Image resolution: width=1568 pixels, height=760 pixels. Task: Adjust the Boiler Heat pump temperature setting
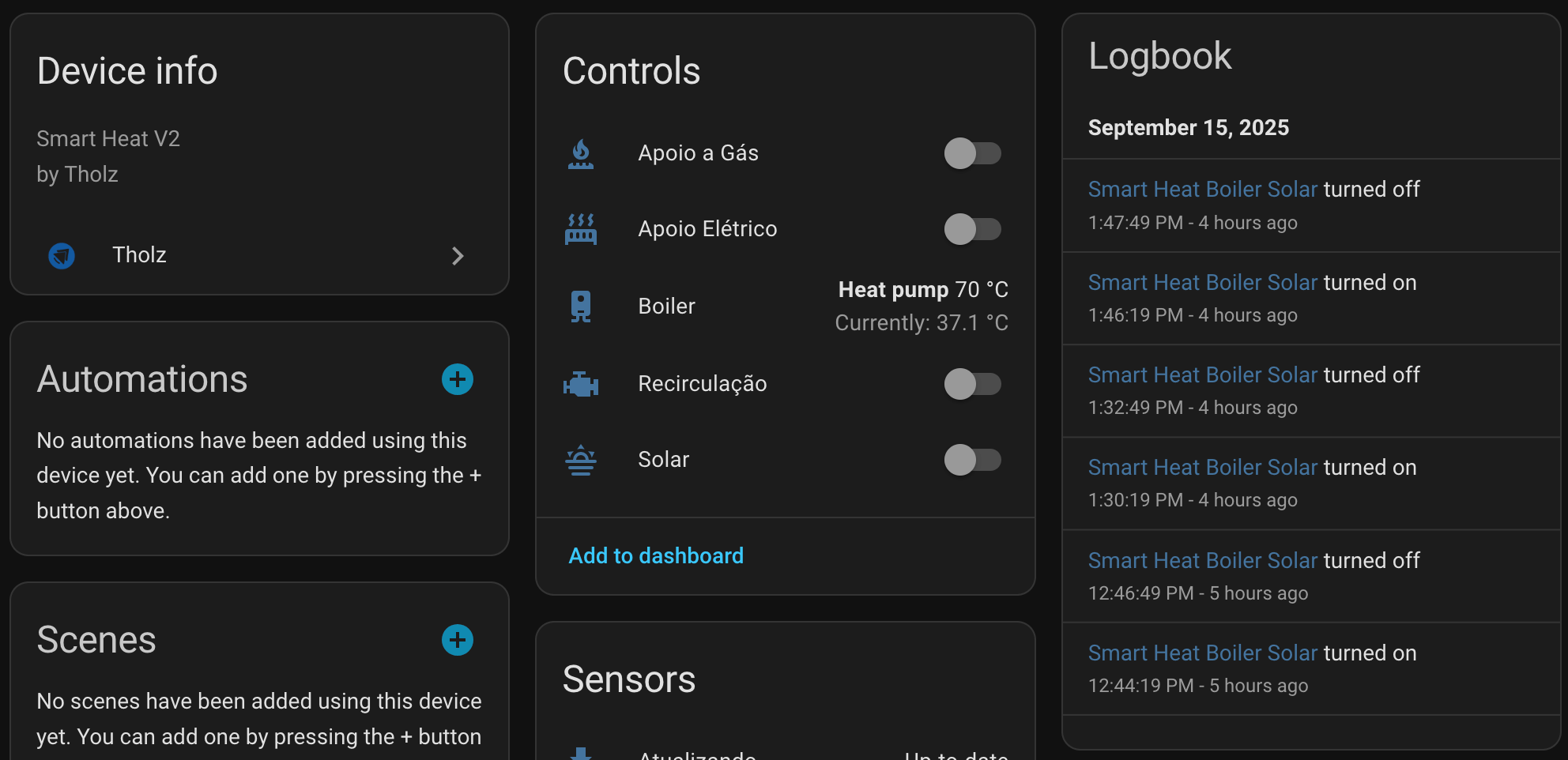point(922,306)
